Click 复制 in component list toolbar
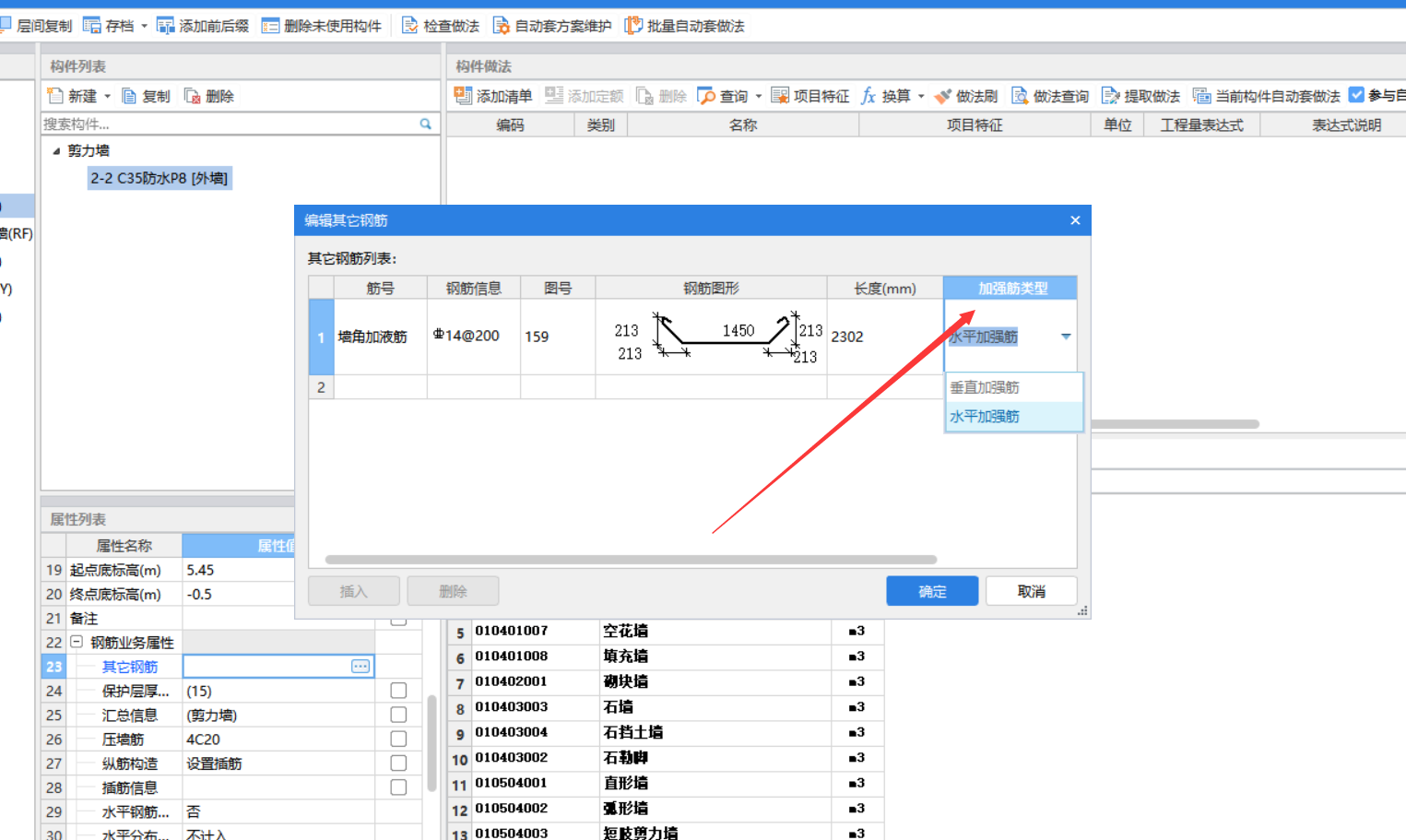Screen dimensions: 1406x840 pos(146,96)
